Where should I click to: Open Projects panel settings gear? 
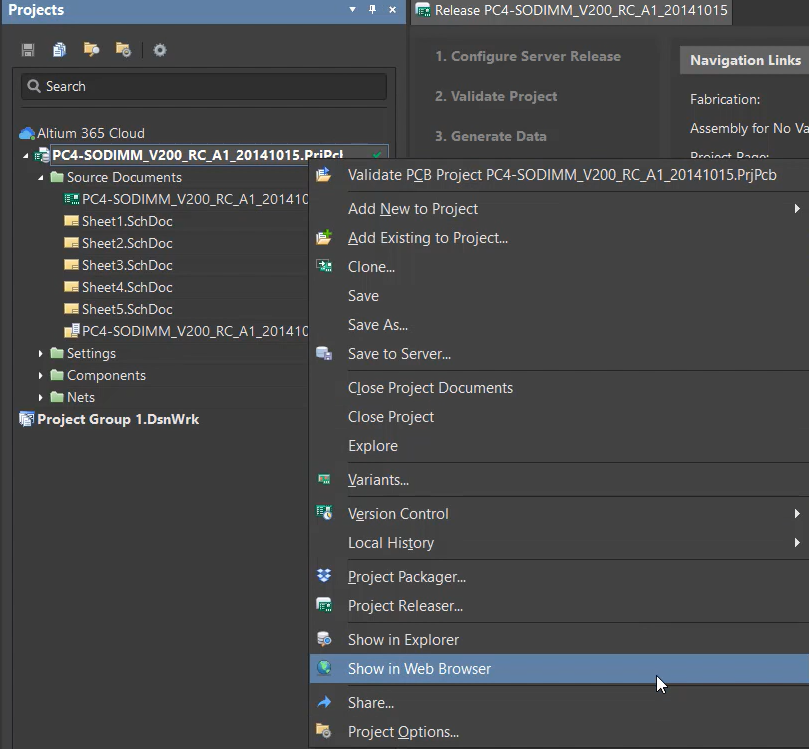[x=159, y=50]
